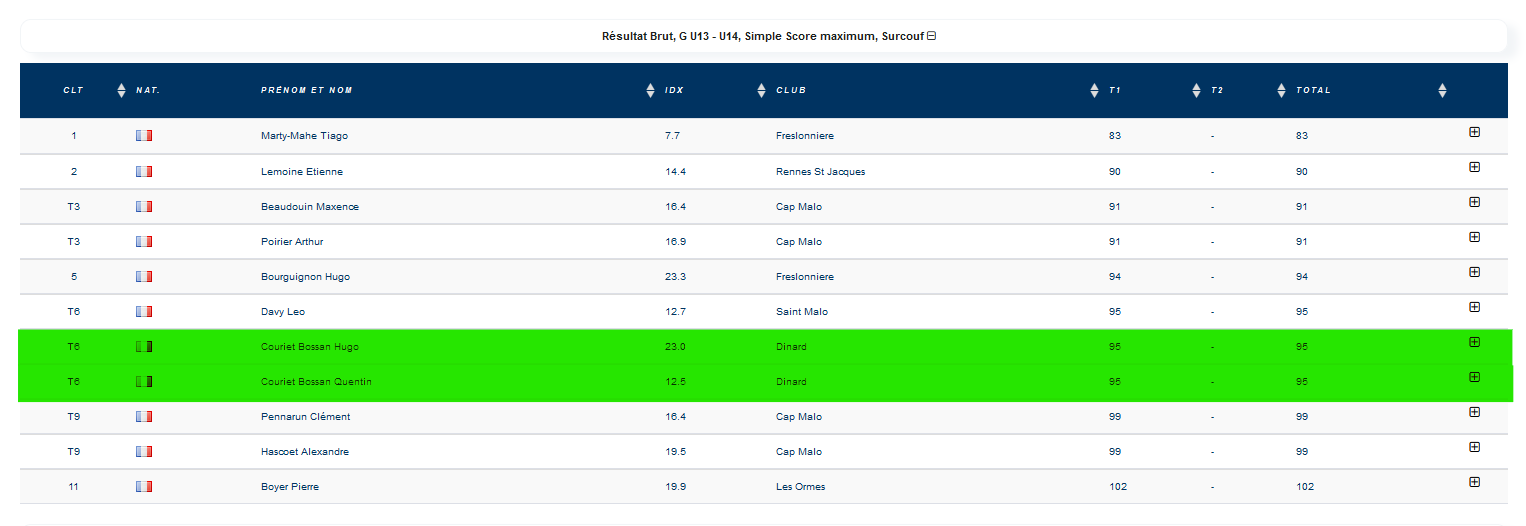Click the Rennes St Jacques club cell

click(x=821, y=172)
